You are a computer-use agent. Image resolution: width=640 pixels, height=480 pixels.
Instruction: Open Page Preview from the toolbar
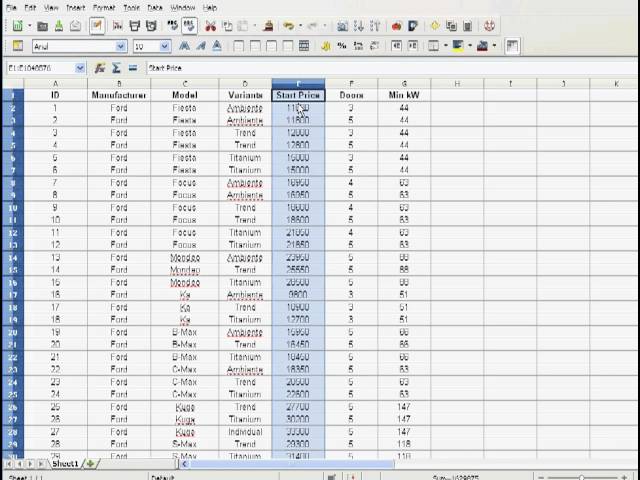[151, 26]
